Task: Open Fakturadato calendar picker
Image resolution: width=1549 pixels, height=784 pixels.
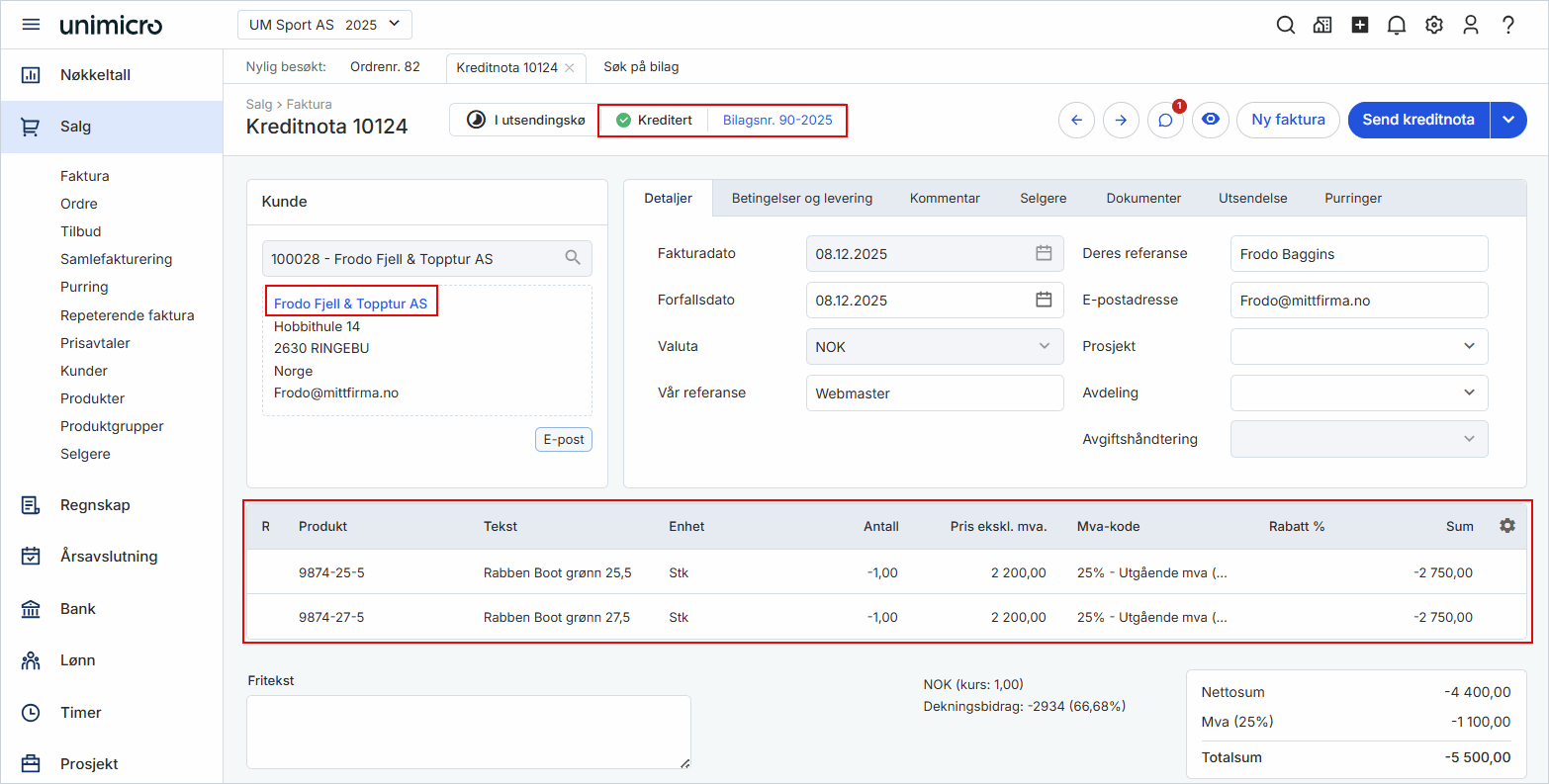Action: coord(1044,253)
